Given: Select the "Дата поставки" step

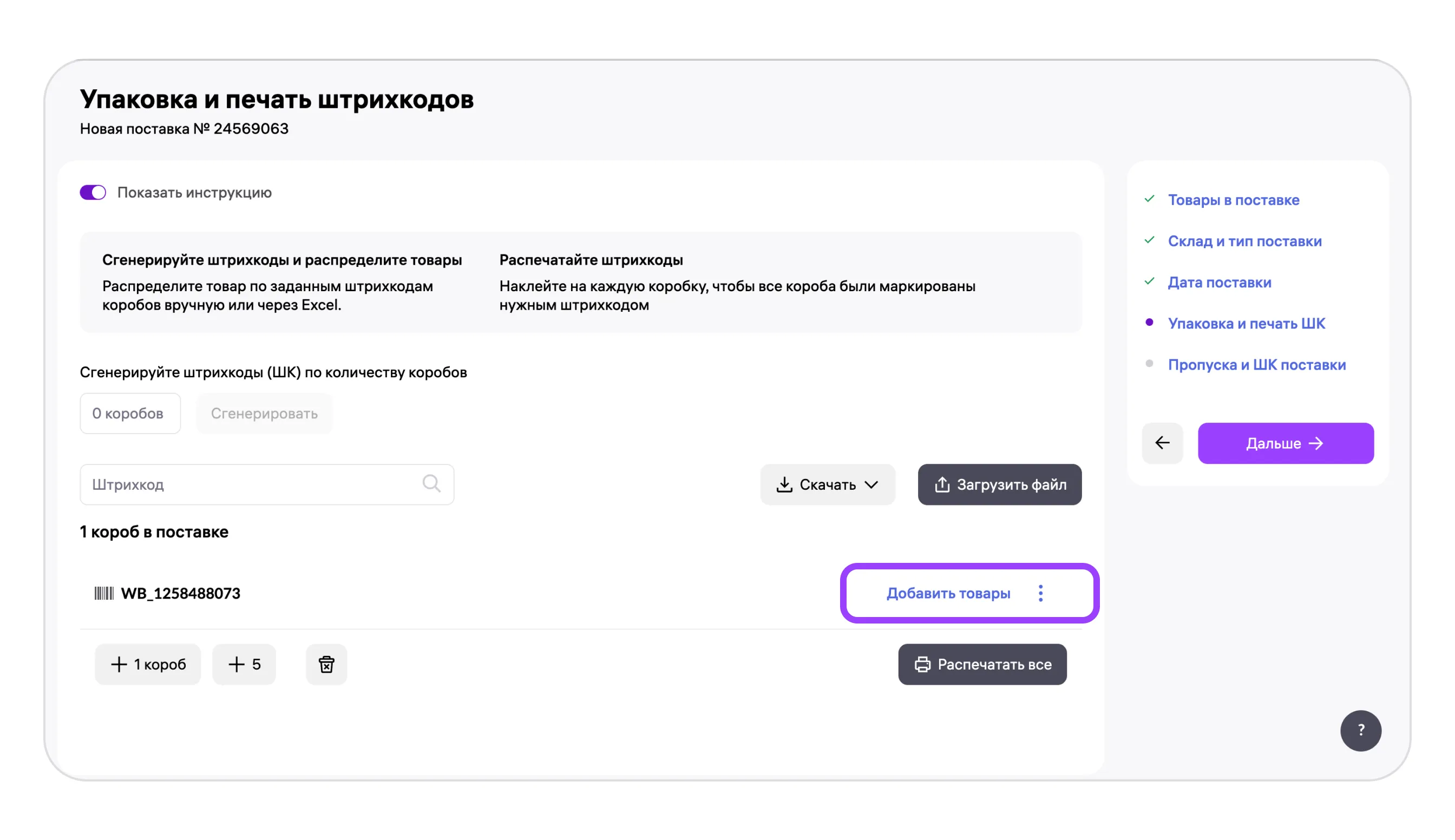Looking at the screenshot, I should pyautogui.click(x=1219, y=282).
